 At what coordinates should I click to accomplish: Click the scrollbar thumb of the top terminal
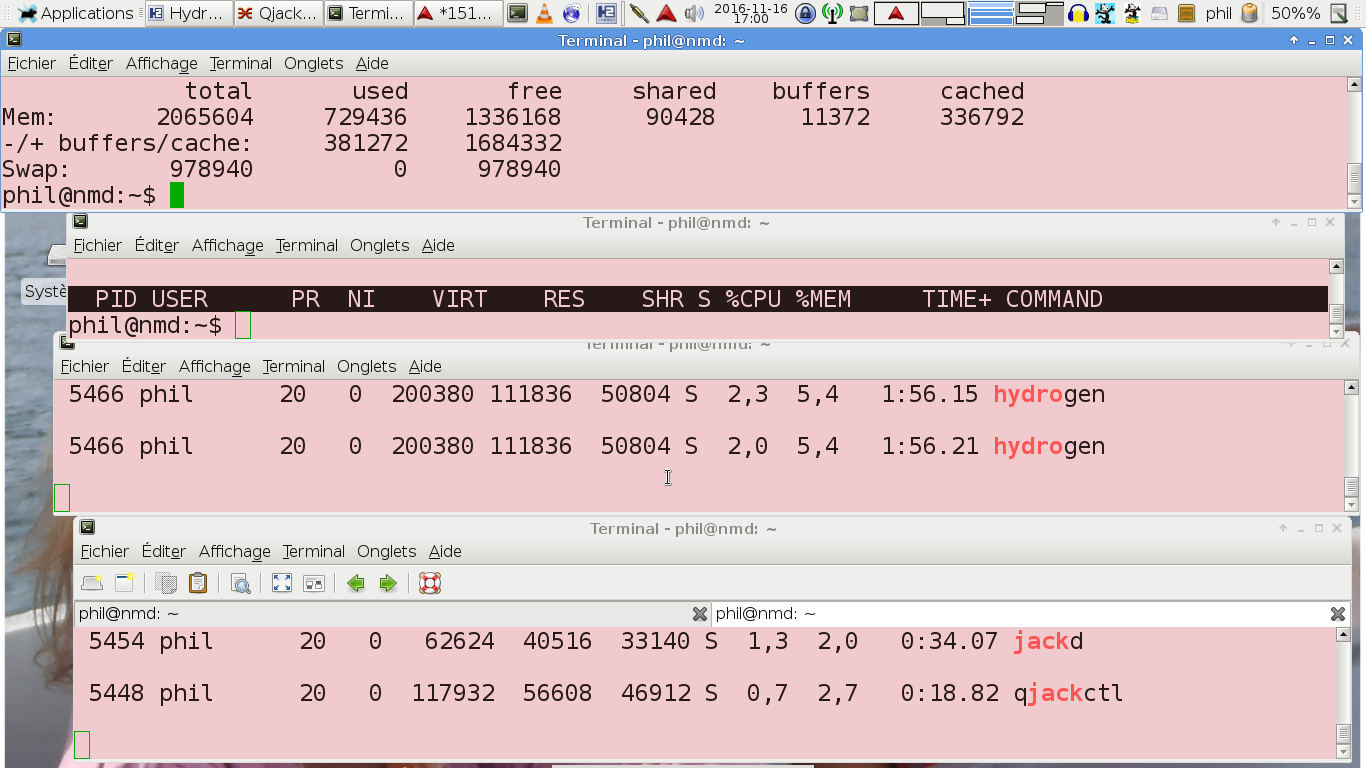tap(1354, 177)
